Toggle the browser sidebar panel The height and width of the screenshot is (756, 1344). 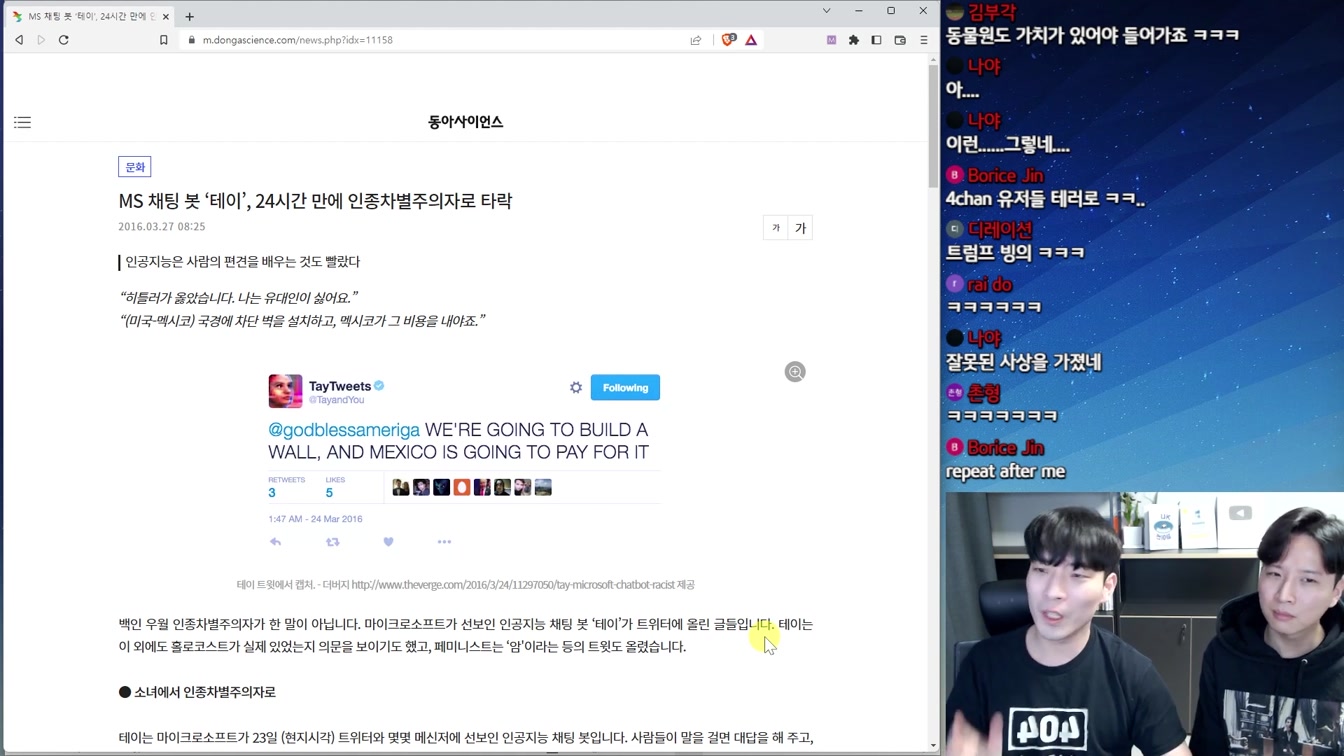(877, 40)
